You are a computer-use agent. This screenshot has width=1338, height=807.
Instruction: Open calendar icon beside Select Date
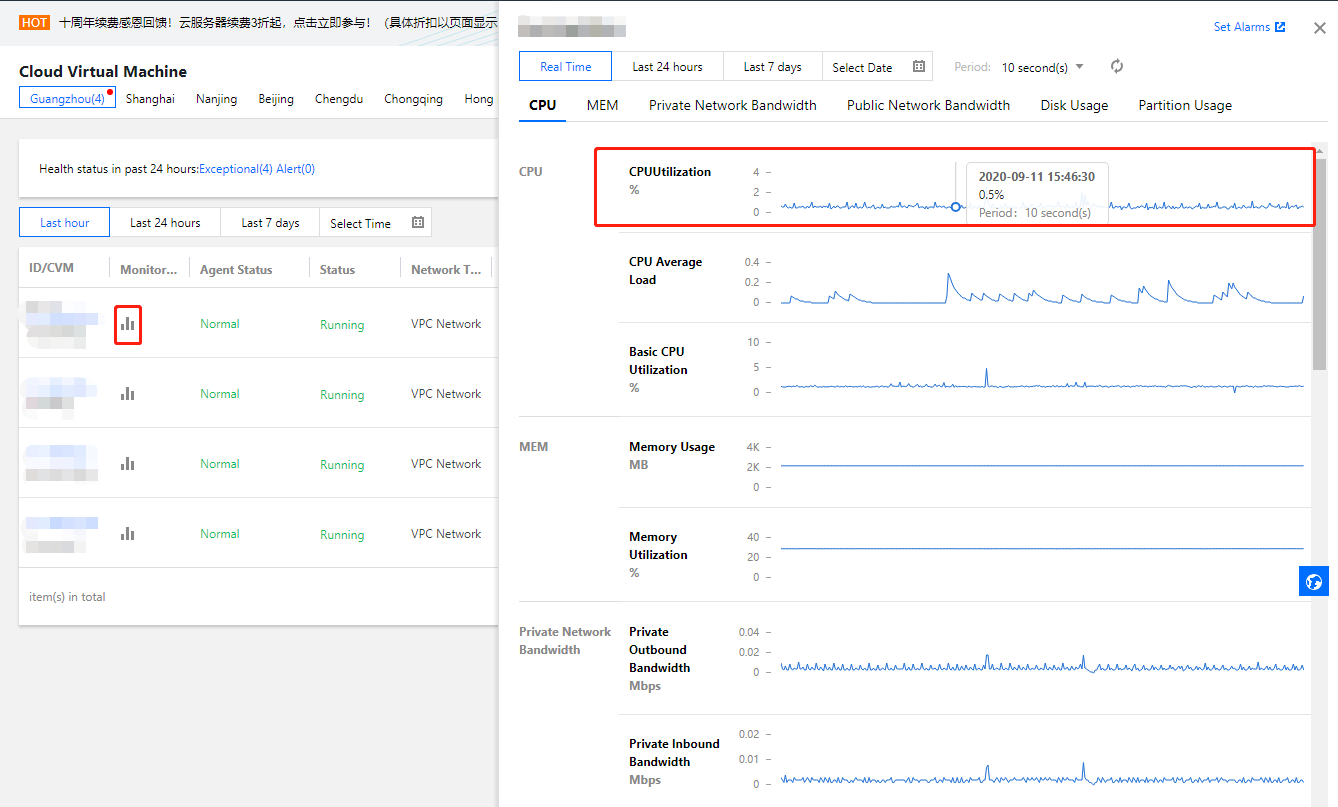click(918, 67)
